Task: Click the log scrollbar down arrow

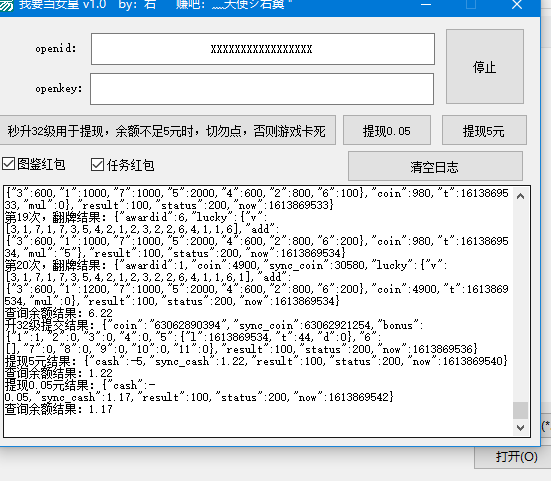Action: [x=520, y=428]
